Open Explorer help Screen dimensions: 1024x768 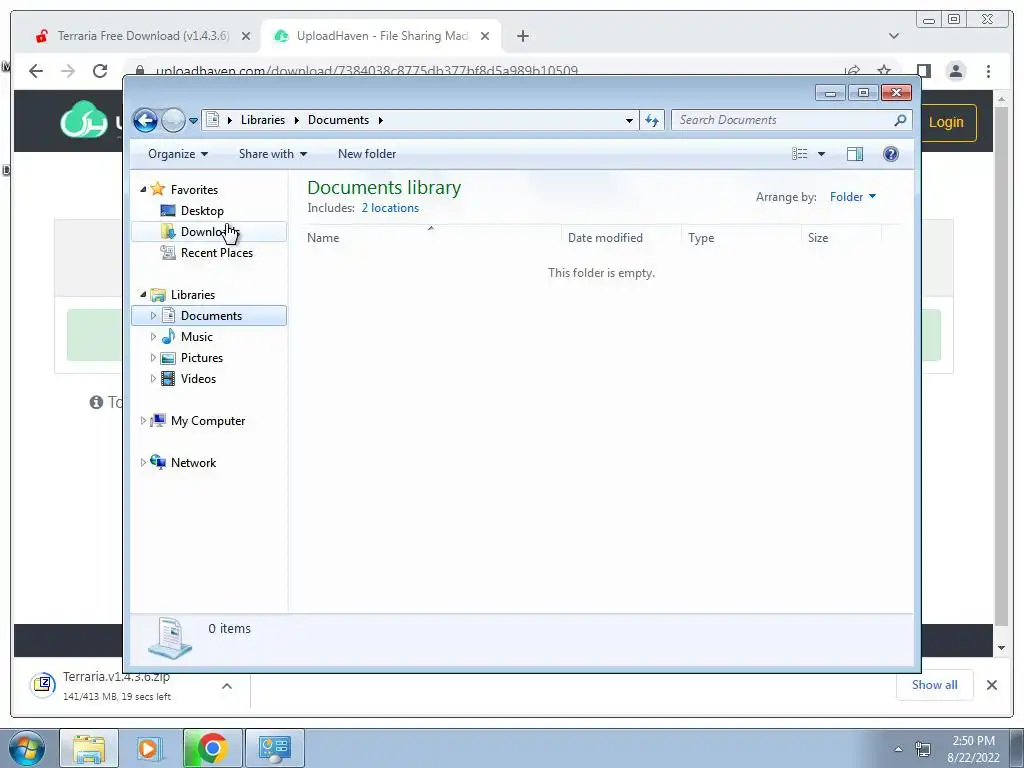tap(891, 154)
